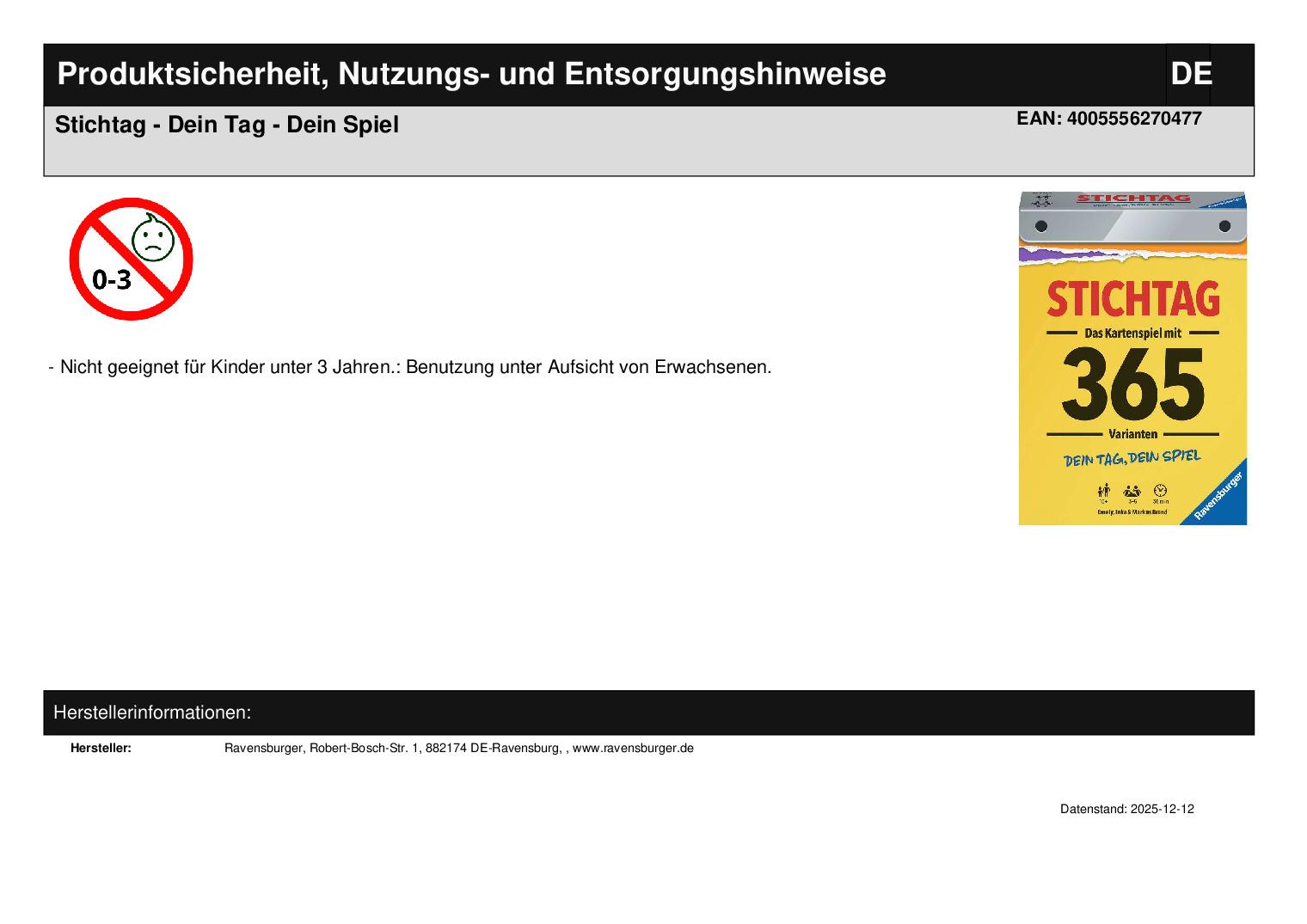Click the DE language code box
Image resolution: width=1307 pixels, height=924 pixels.
coord(1190,75)
